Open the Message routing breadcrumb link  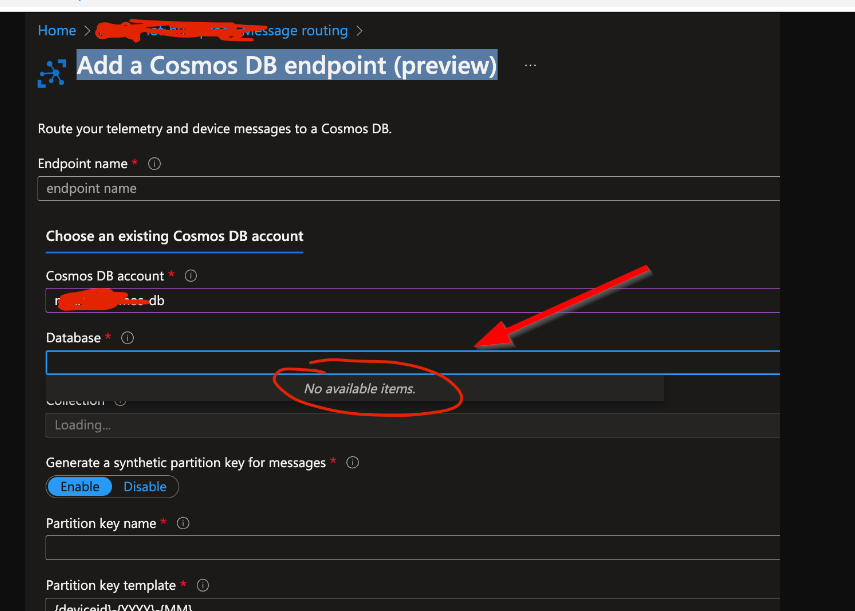click(x=294, y=31)
